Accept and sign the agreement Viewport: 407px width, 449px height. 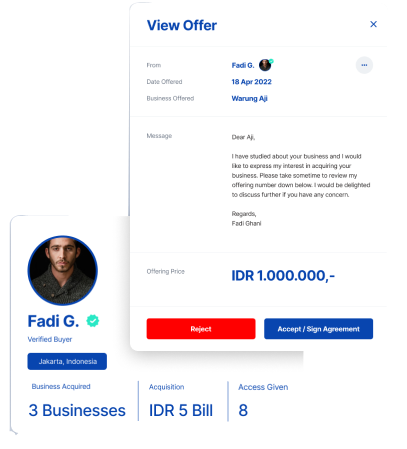[318, 329]
